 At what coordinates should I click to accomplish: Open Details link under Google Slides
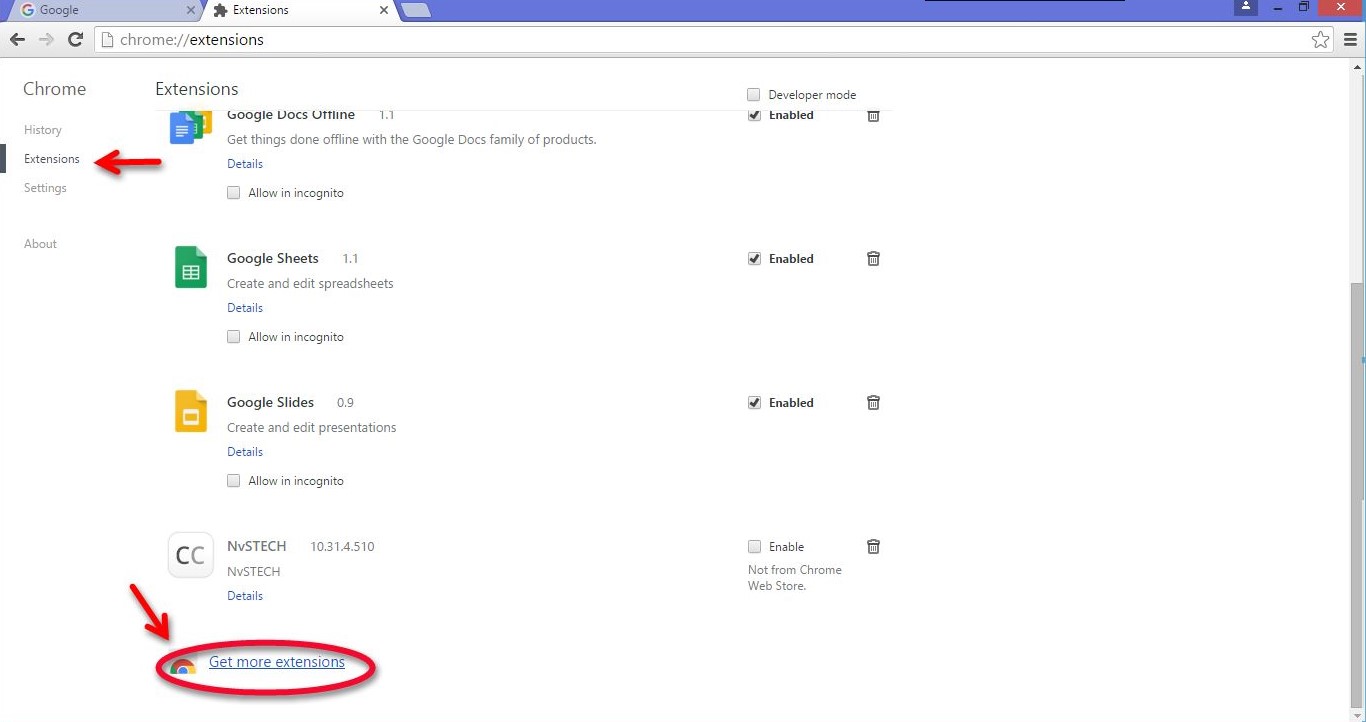pyautogui.click(x=245, y=452)
